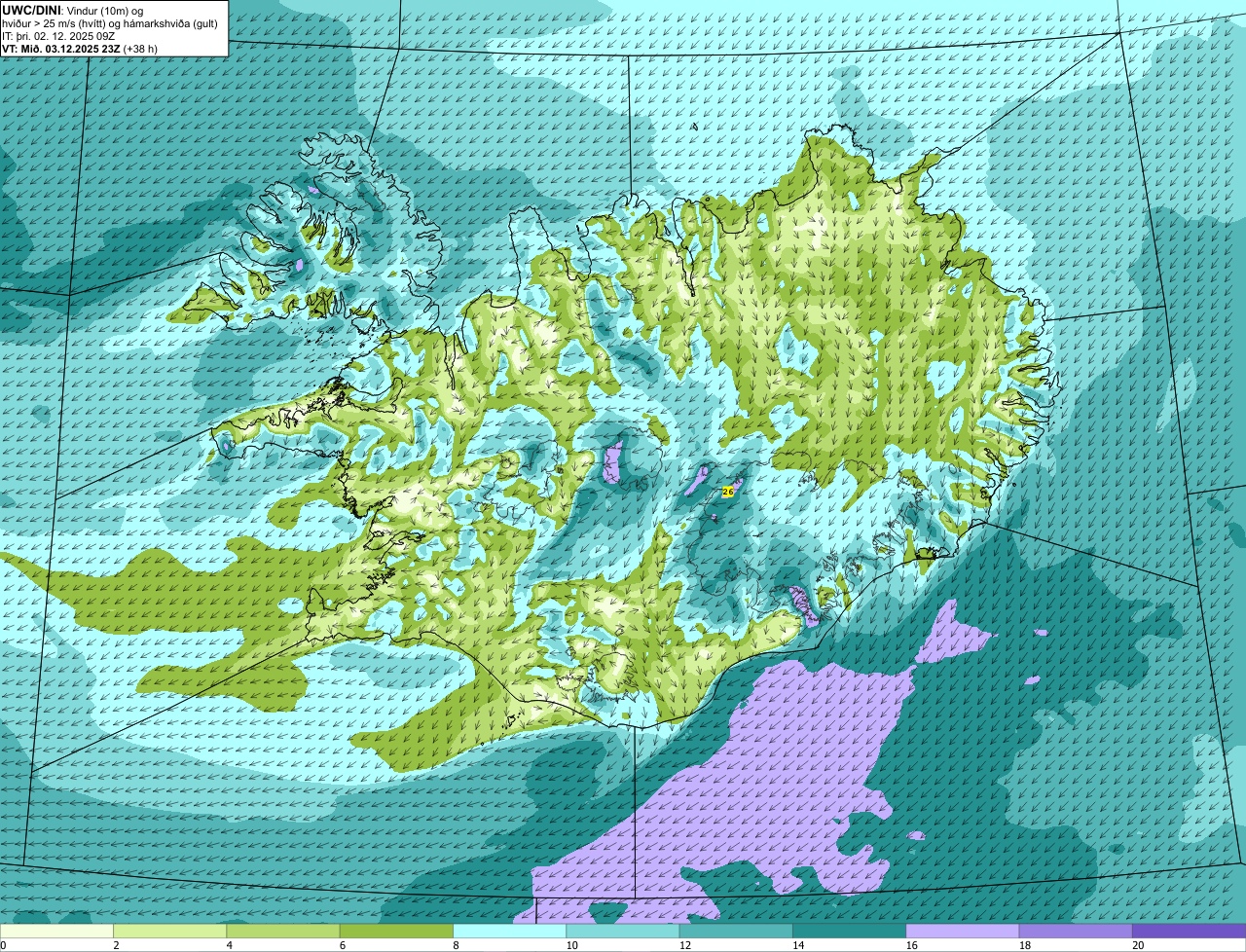1246x952 pixels.
Task: Click the legend scale value "14"
Action: pyautogui.click(x=798, y=945)
